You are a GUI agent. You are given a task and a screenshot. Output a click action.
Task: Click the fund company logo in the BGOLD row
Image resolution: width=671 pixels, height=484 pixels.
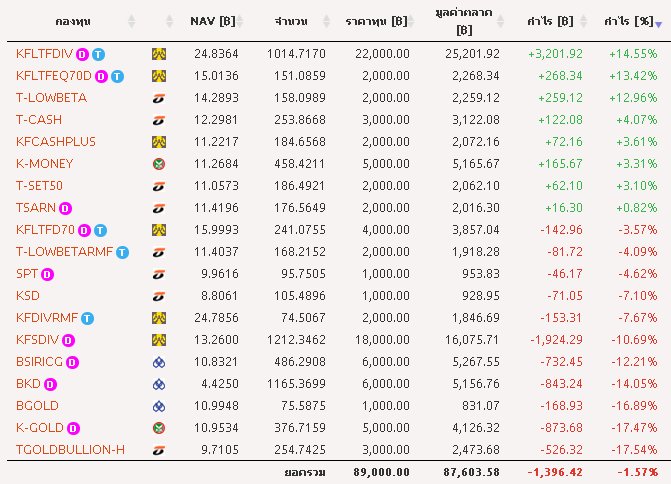pos(159,406)
